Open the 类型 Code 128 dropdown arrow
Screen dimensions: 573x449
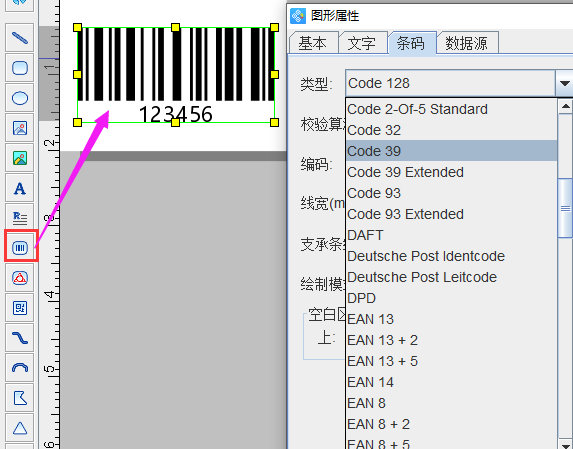[564, 83]
